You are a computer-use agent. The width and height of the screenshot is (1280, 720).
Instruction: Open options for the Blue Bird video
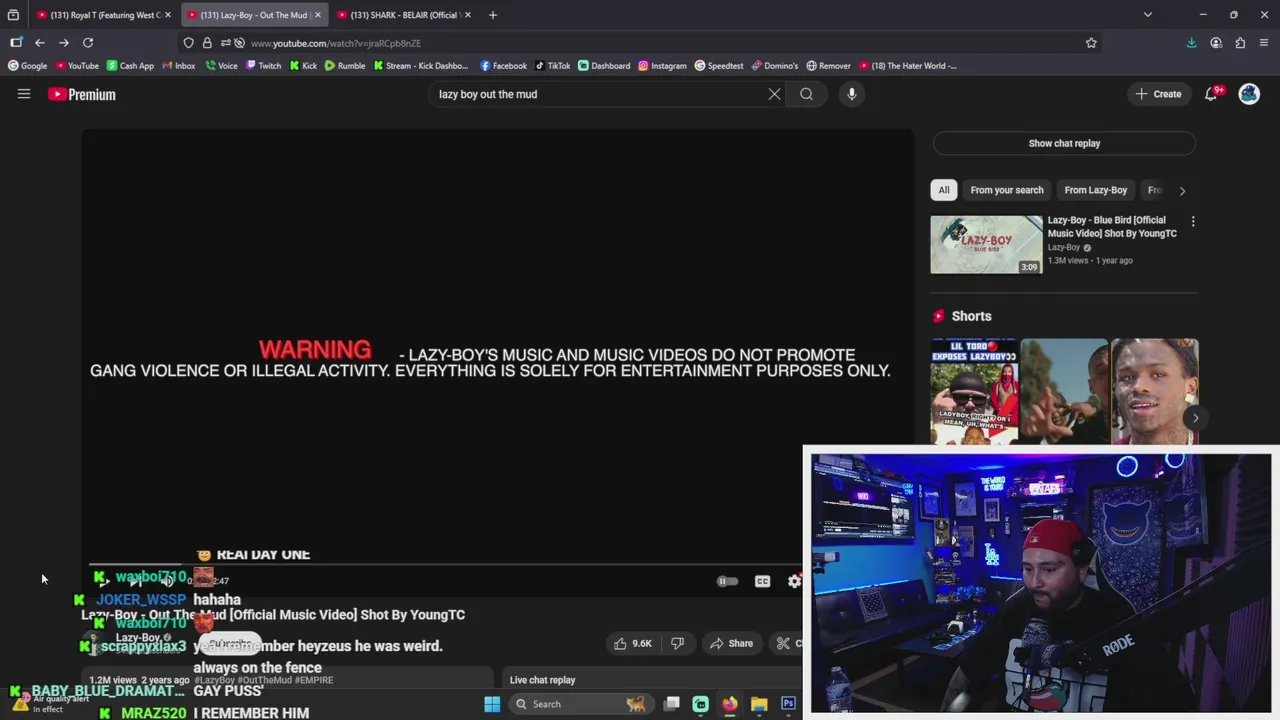[x=1193, y=221]
